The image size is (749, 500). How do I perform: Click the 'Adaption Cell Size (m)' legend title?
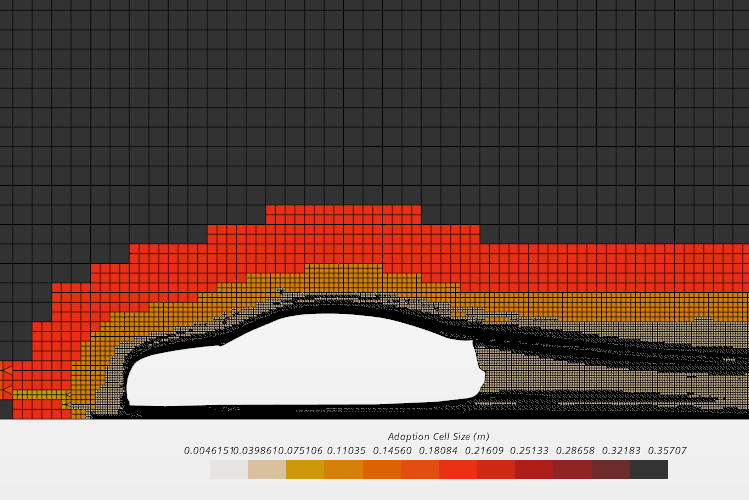(x=439, y=436)
